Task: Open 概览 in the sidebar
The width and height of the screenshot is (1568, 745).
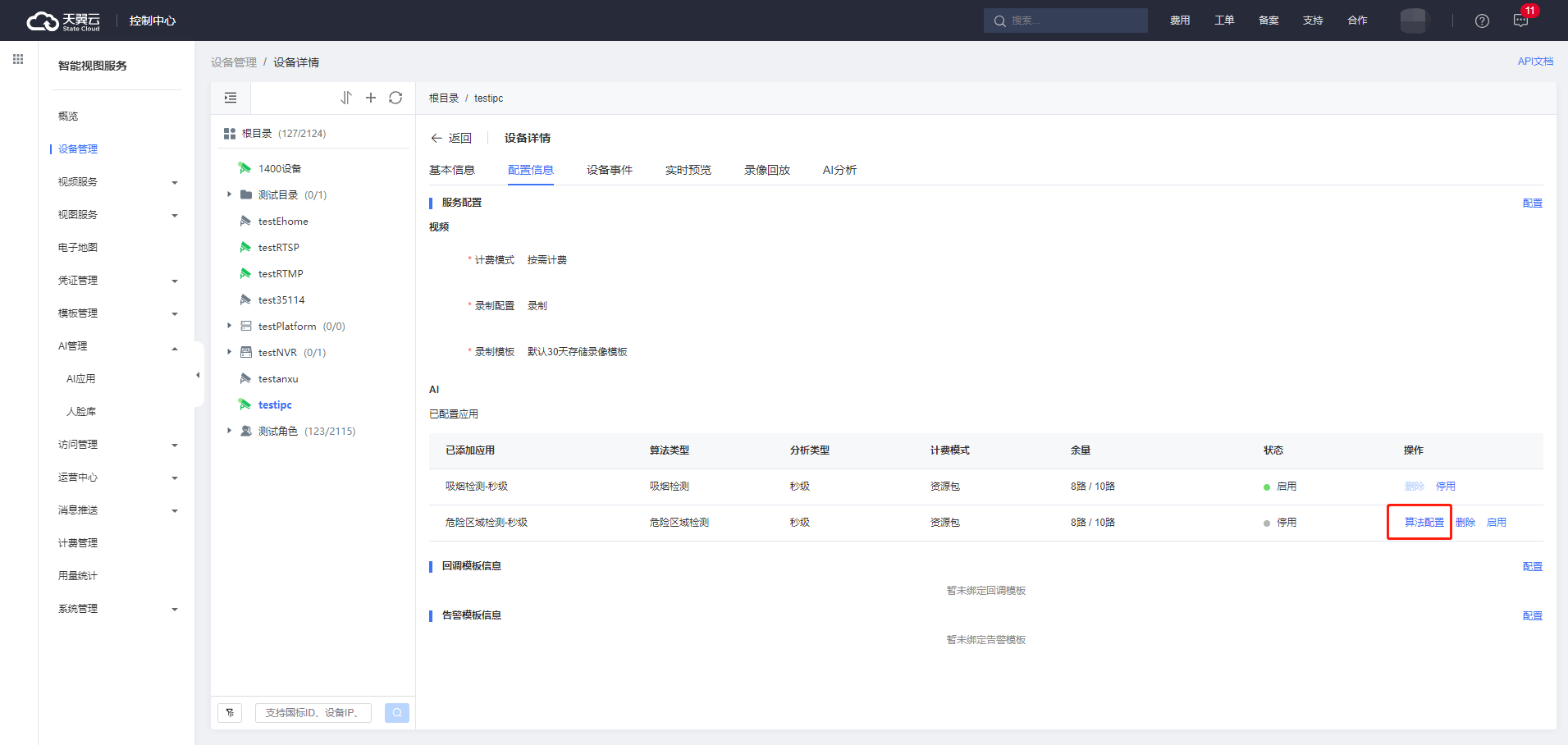Action: tap(68, 116)
